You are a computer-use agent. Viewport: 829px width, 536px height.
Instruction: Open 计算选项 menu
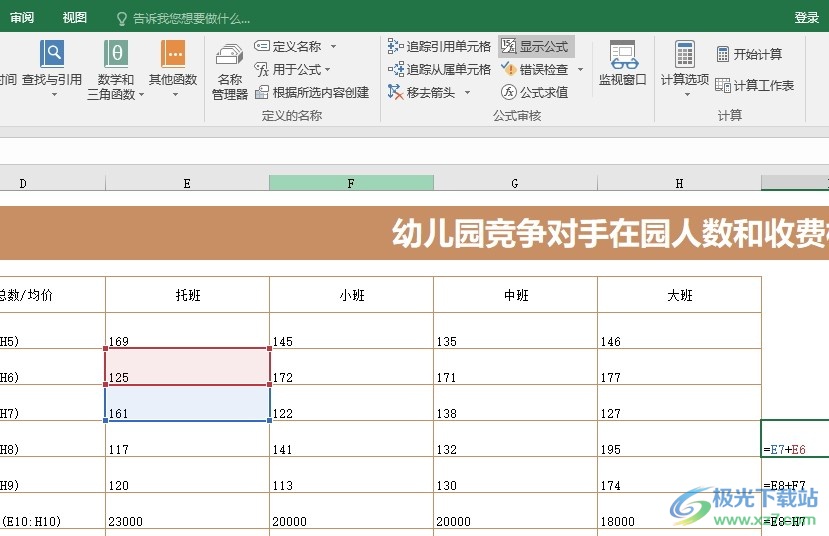tap(685, 69)
